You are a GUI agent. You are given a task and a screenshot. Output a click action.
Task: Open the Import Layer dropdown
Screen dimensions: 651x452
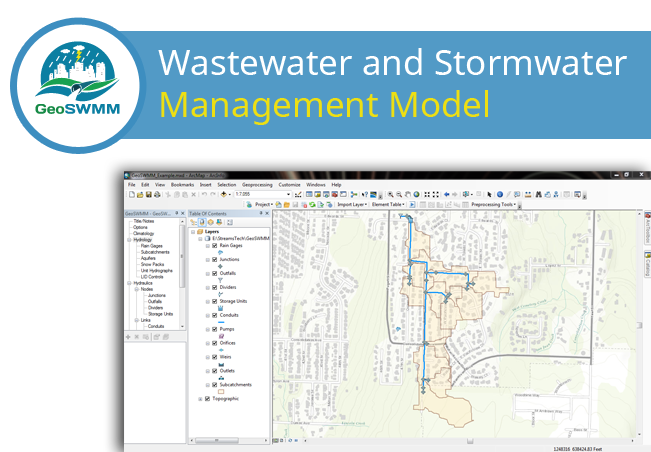click(352, 205)
